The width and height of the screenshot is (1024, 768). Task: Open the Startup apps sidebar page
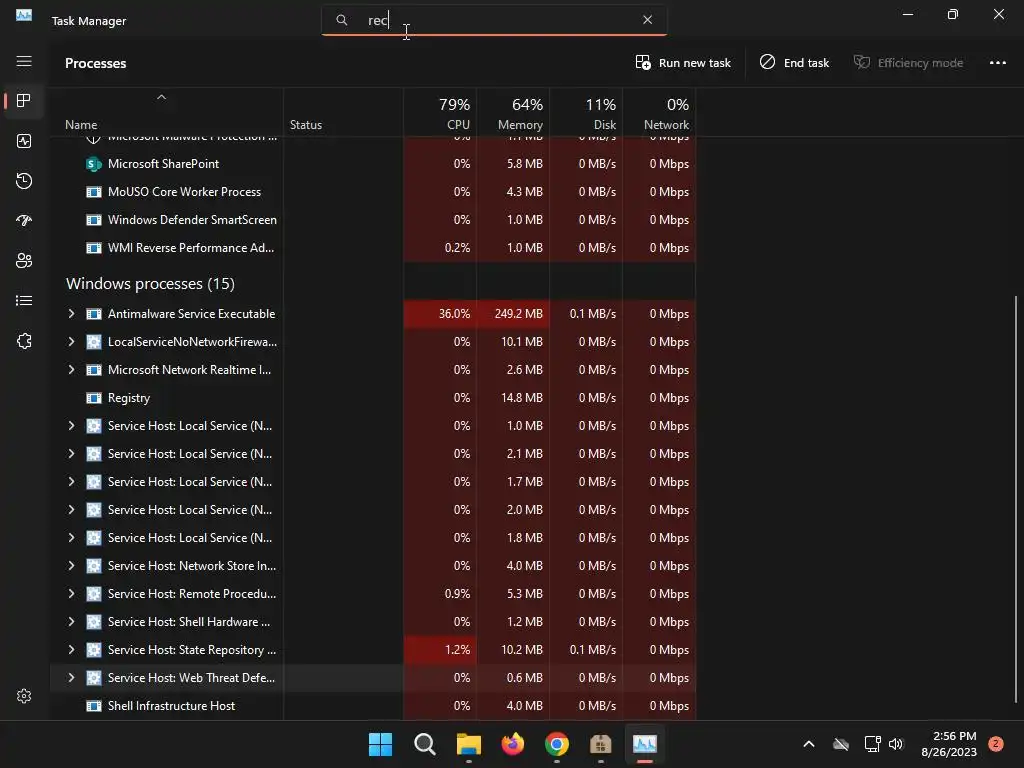(24, 221)
